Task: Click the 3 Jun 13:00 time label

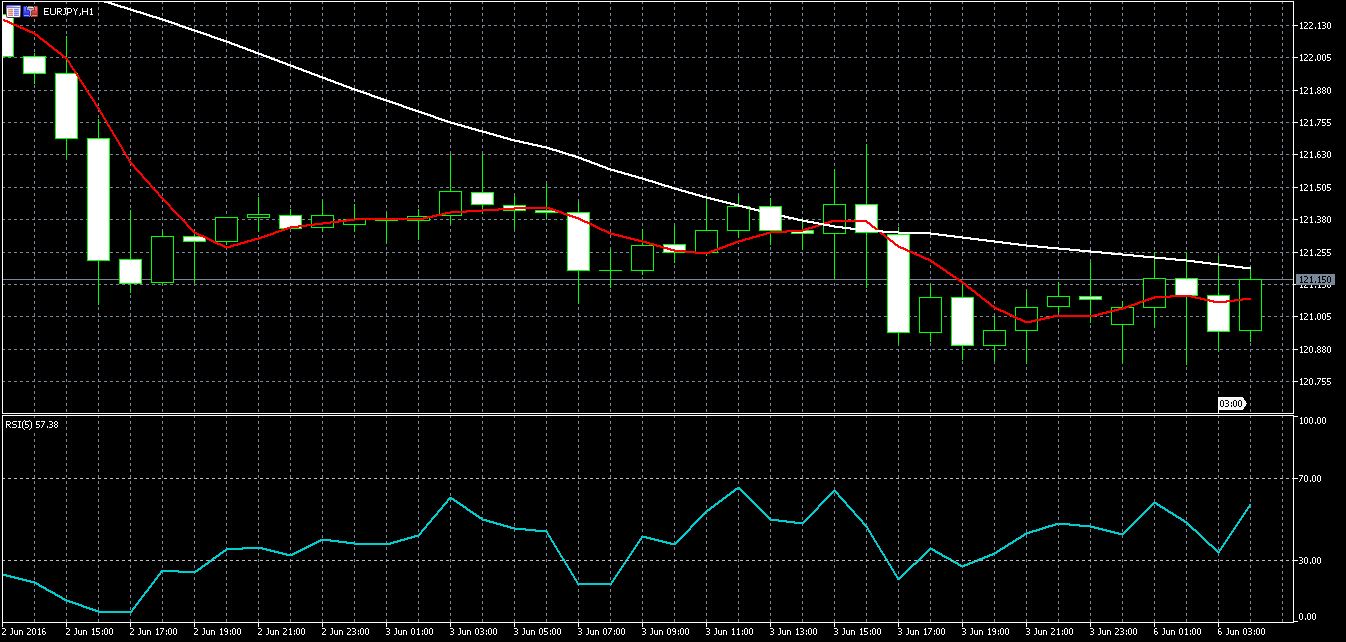Action: coord(790,632)
